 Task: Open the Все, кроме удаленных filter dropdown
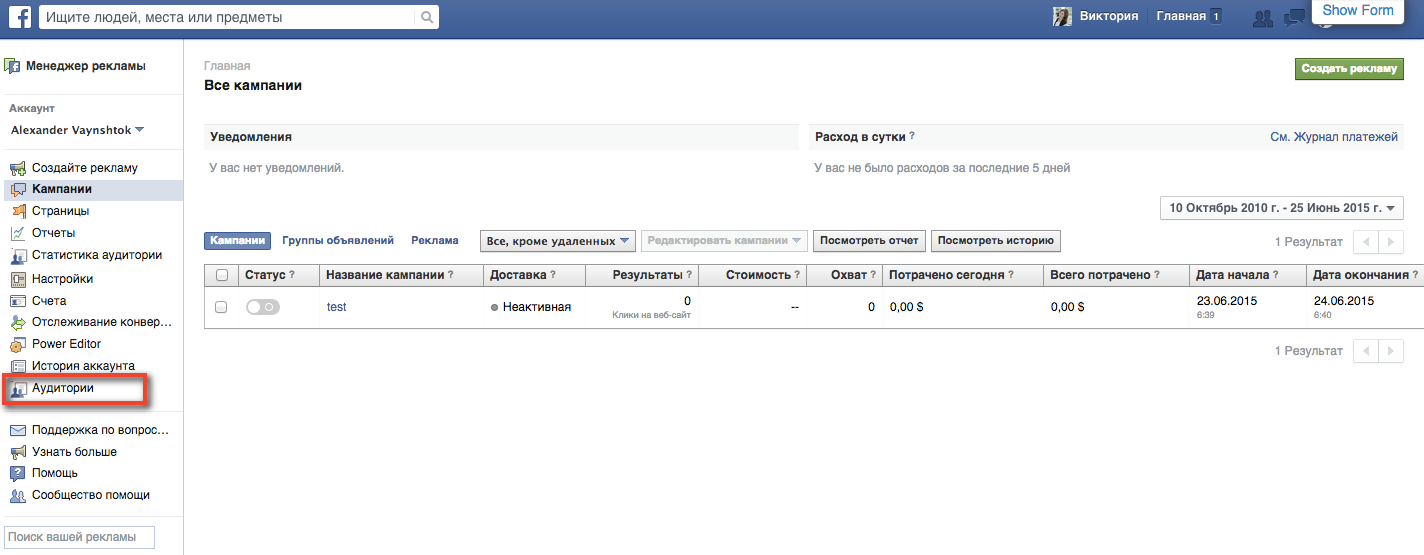click(x=558, y=241)
